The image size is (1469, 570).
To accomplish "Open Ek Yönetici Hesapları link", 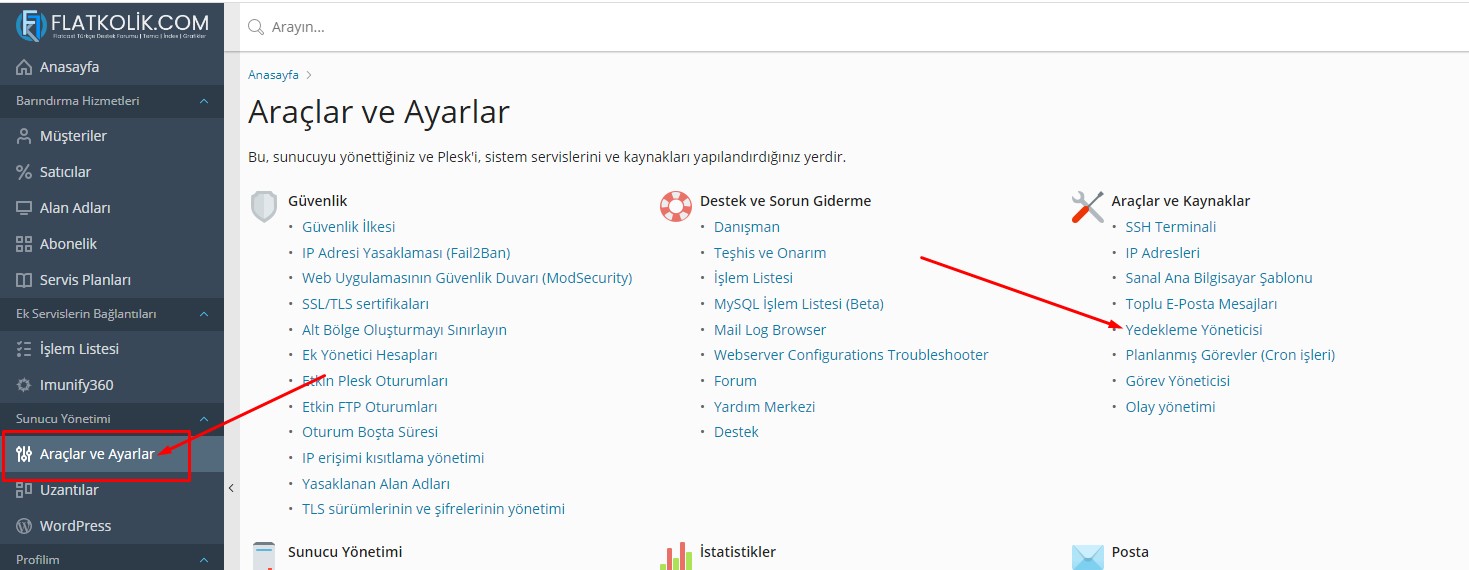I will [369, 355].
